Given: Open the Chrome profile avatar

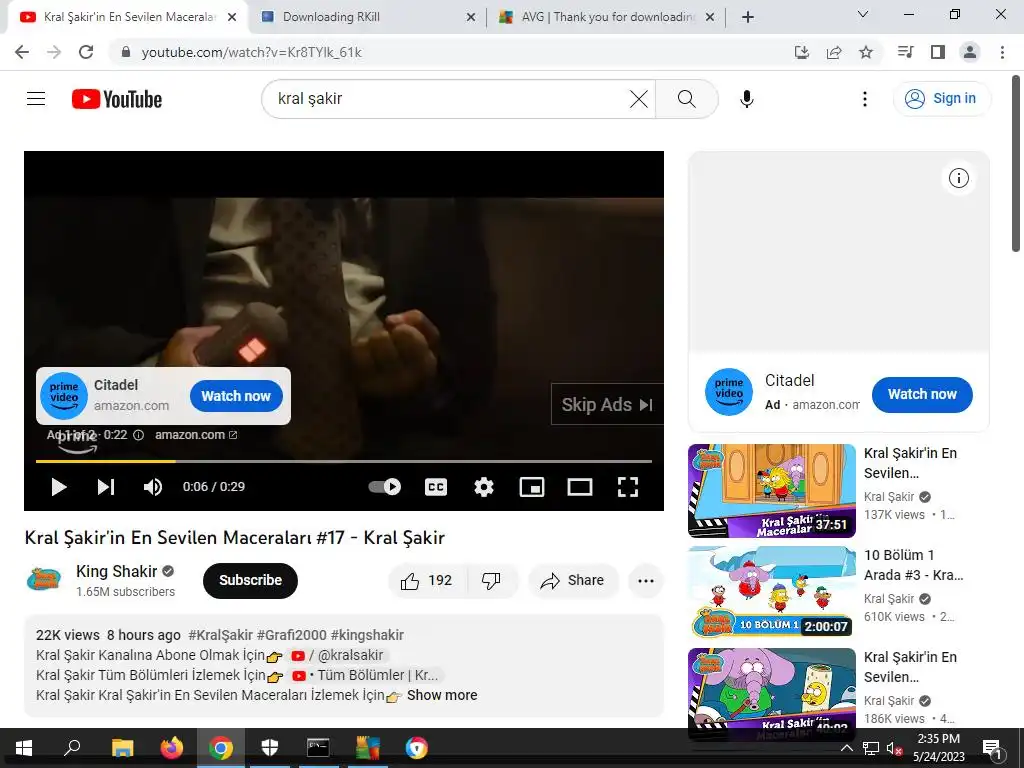Looking at the screenshot, I should [970, 52].
